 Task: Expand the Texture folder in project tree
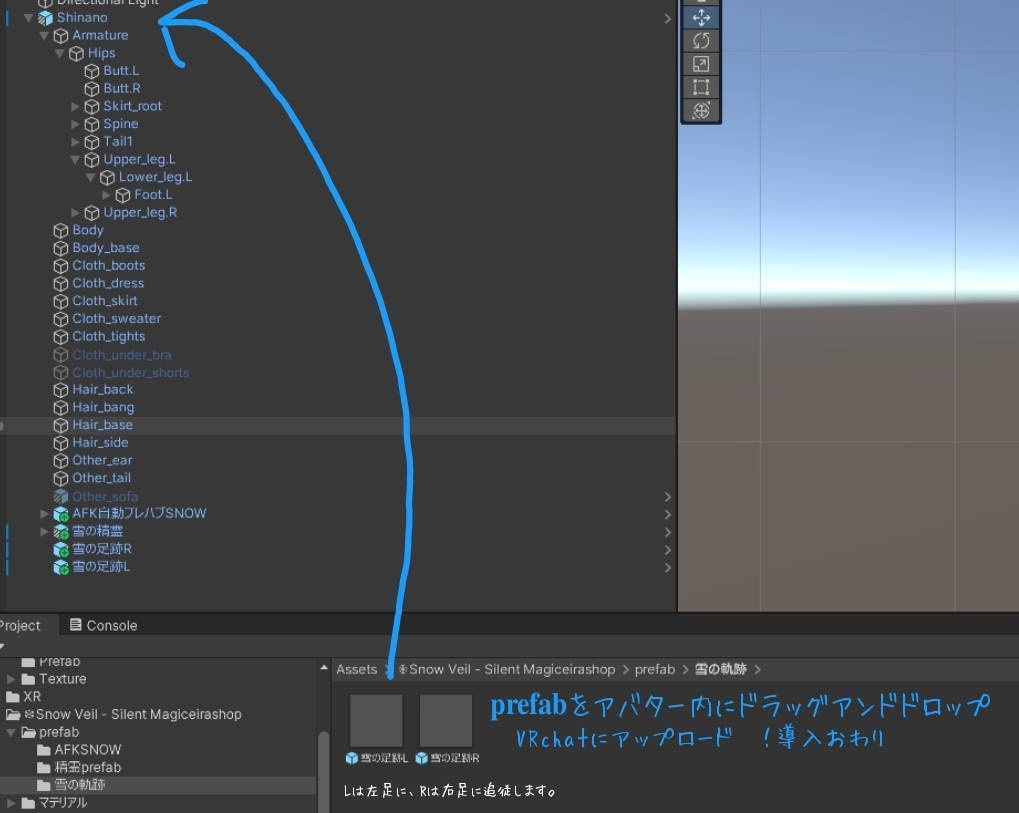click(x=11, y=679)
